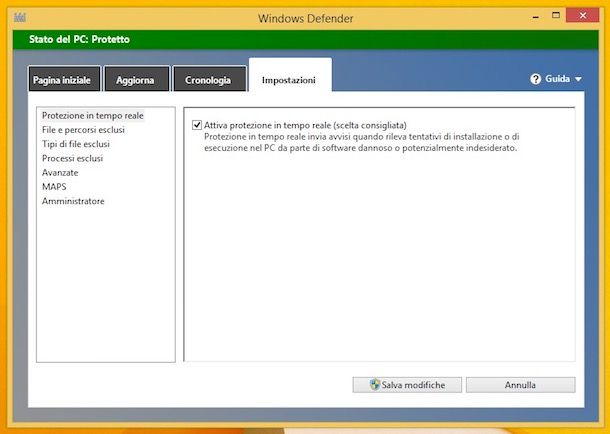Choose Tipi di file esclusi entry
Image resolution: width=610 pixels, height=434 pixels.
(x=76, y=144)
